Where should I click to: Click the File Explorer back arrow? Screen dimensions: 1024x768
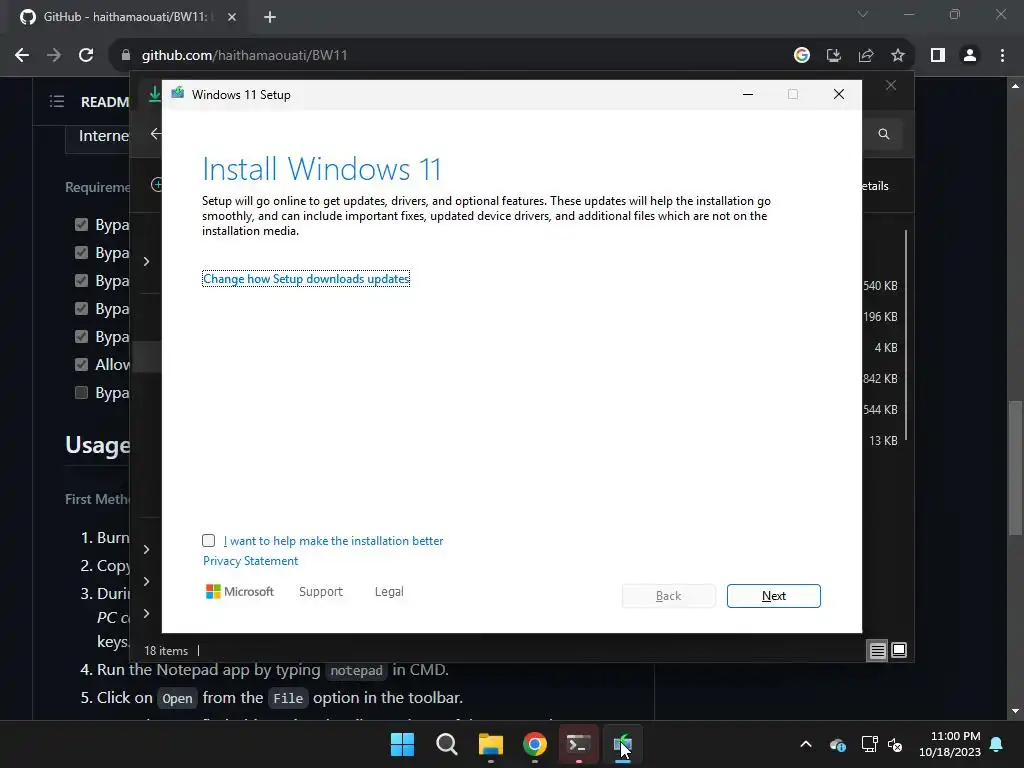(155, 134)
